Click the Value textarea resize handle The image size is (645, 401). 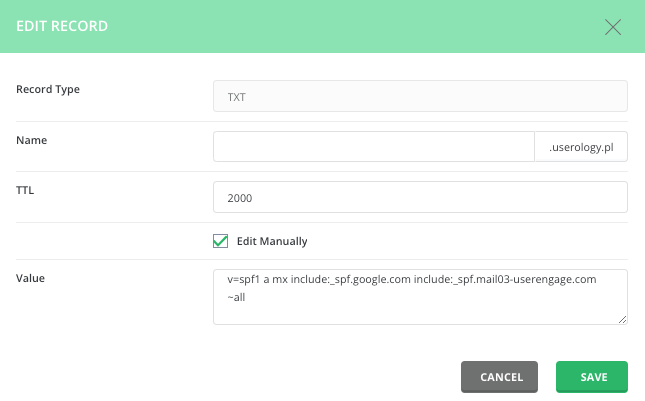point(622,319)
